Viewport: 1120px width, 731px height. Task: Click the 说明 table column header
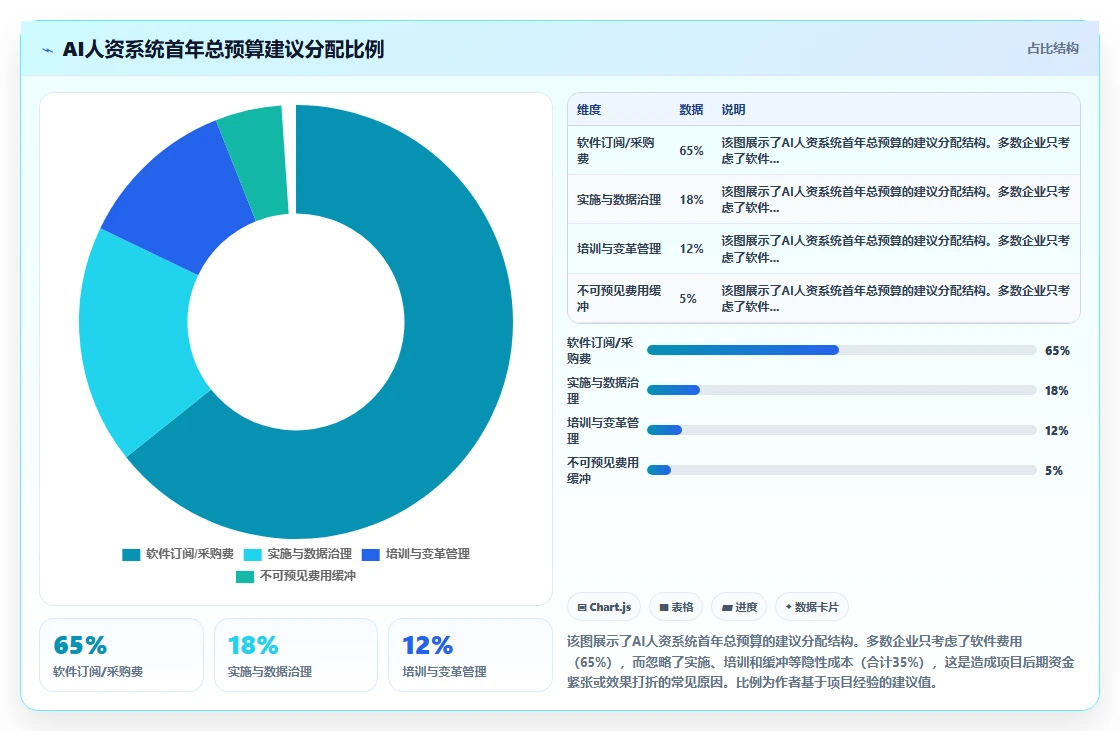(734, 110)
